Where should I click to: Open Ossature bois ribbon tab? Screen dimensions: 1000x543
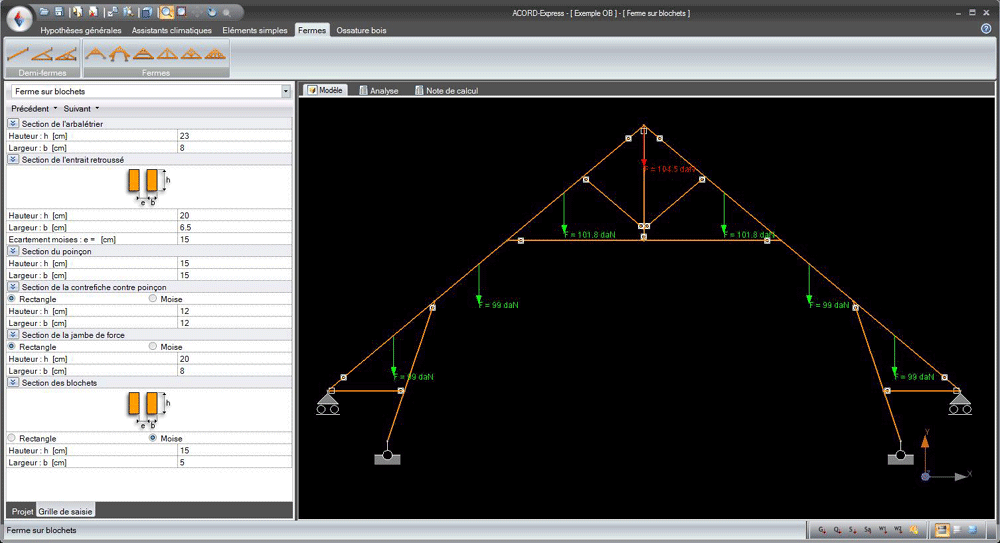click(x=361, y=30)
